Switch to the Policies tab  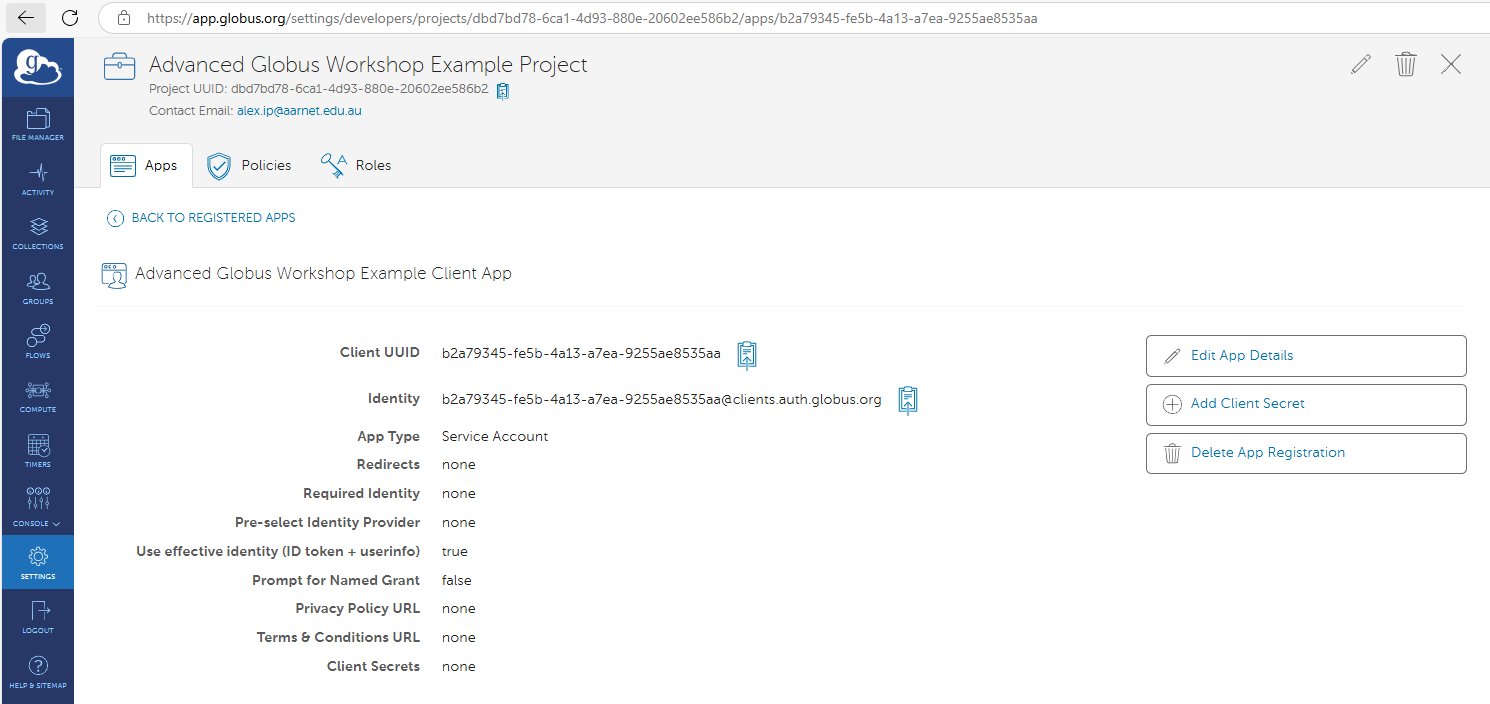coord(249,165)
